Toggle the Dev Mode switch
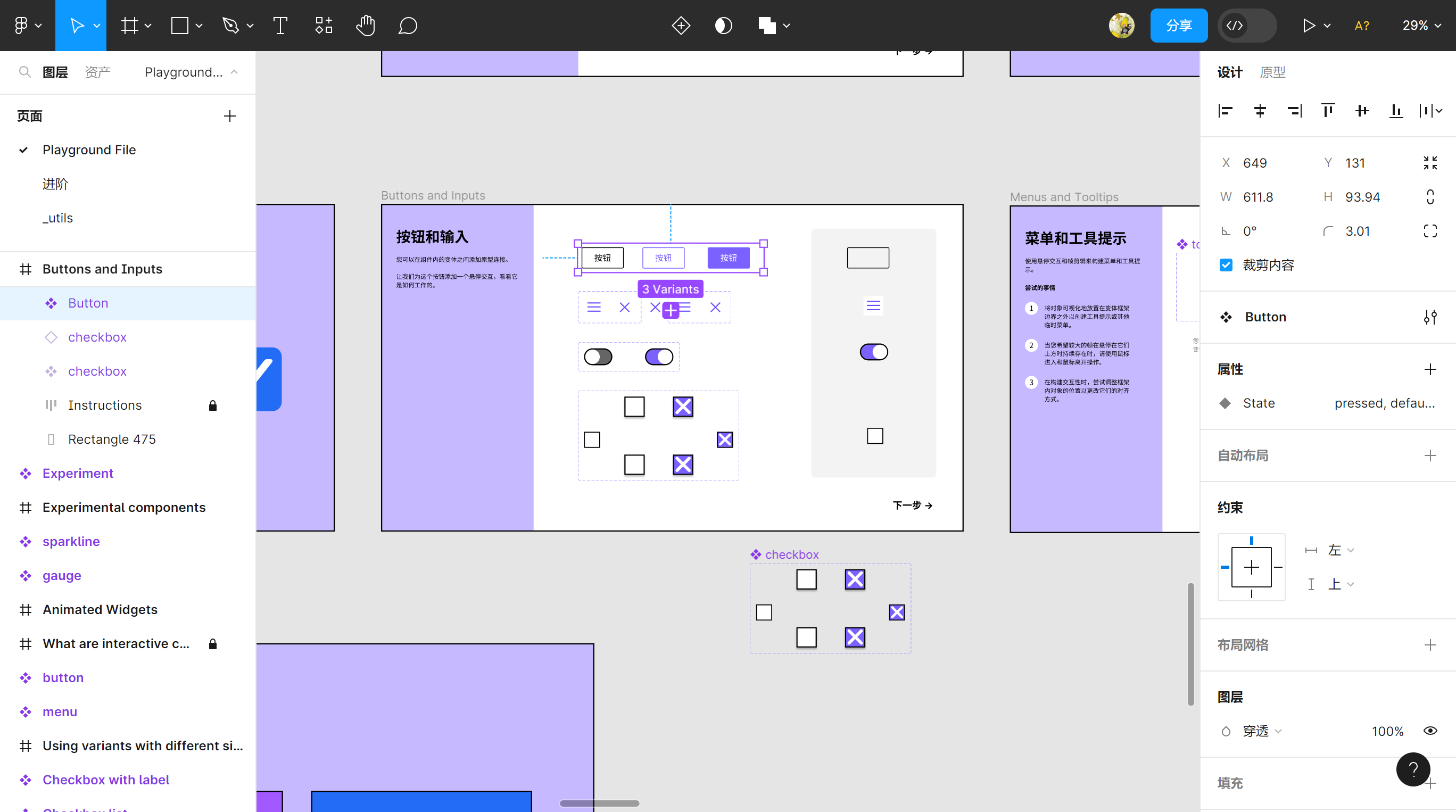This screenshot has width=1456, height=812. coord(1246,26)
